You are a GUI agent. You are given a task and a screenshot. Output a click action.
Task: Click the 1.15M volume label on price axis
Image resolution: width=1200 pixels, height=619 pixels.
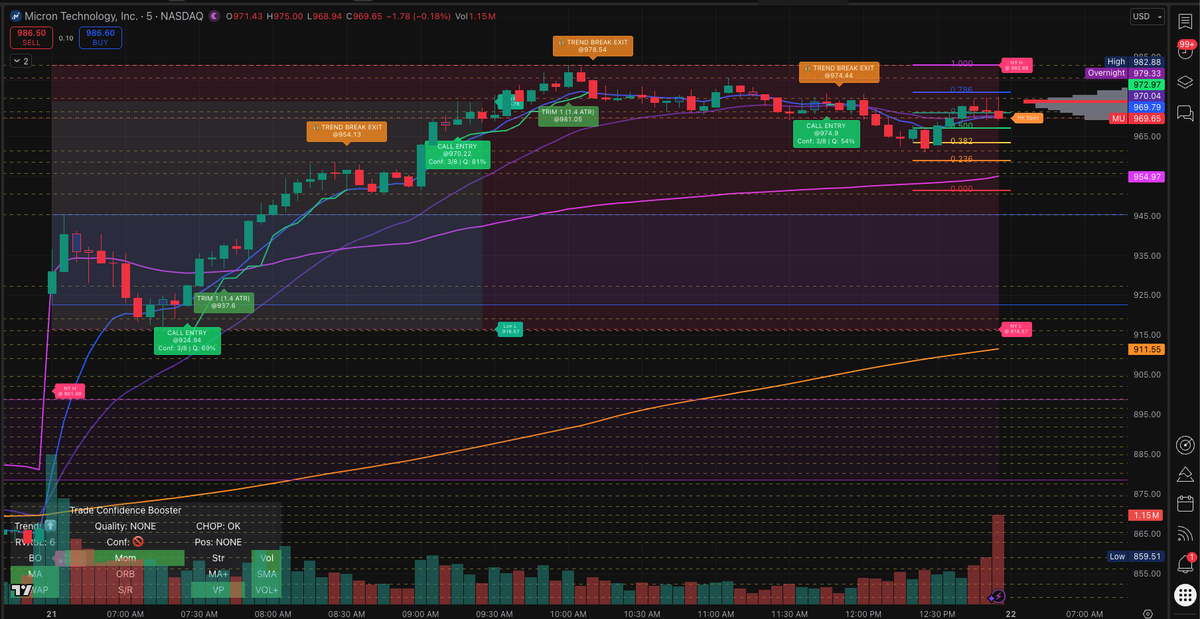pos(1146,515)
